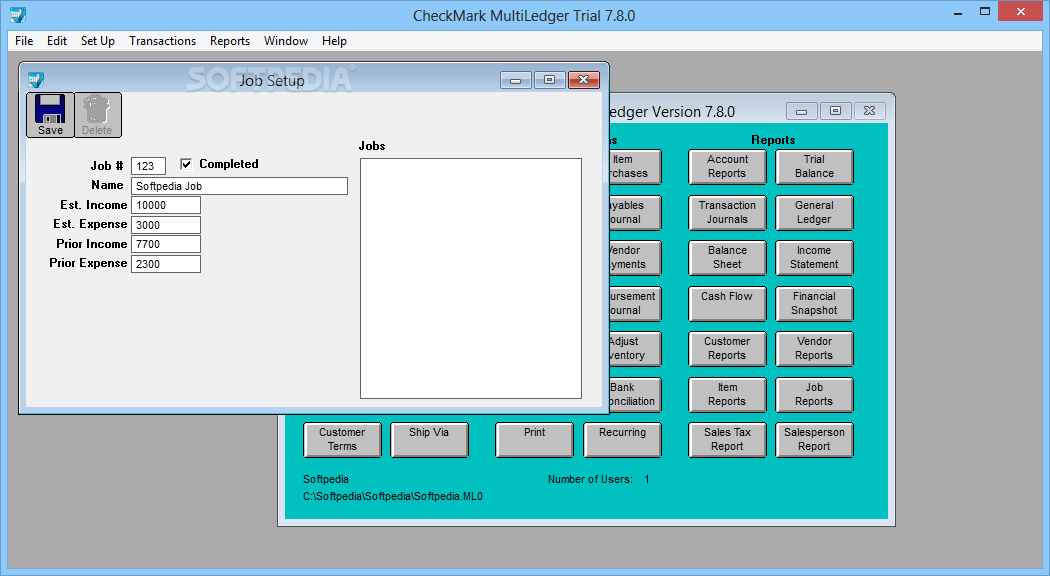Click the Prior Expense field
Viewport: 1050px width, 576px height.
[x=165, y=264]
